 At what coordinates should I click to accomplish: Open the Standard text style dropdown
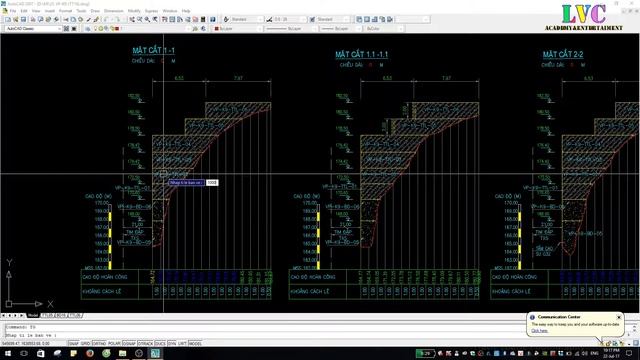pos(247,19)
